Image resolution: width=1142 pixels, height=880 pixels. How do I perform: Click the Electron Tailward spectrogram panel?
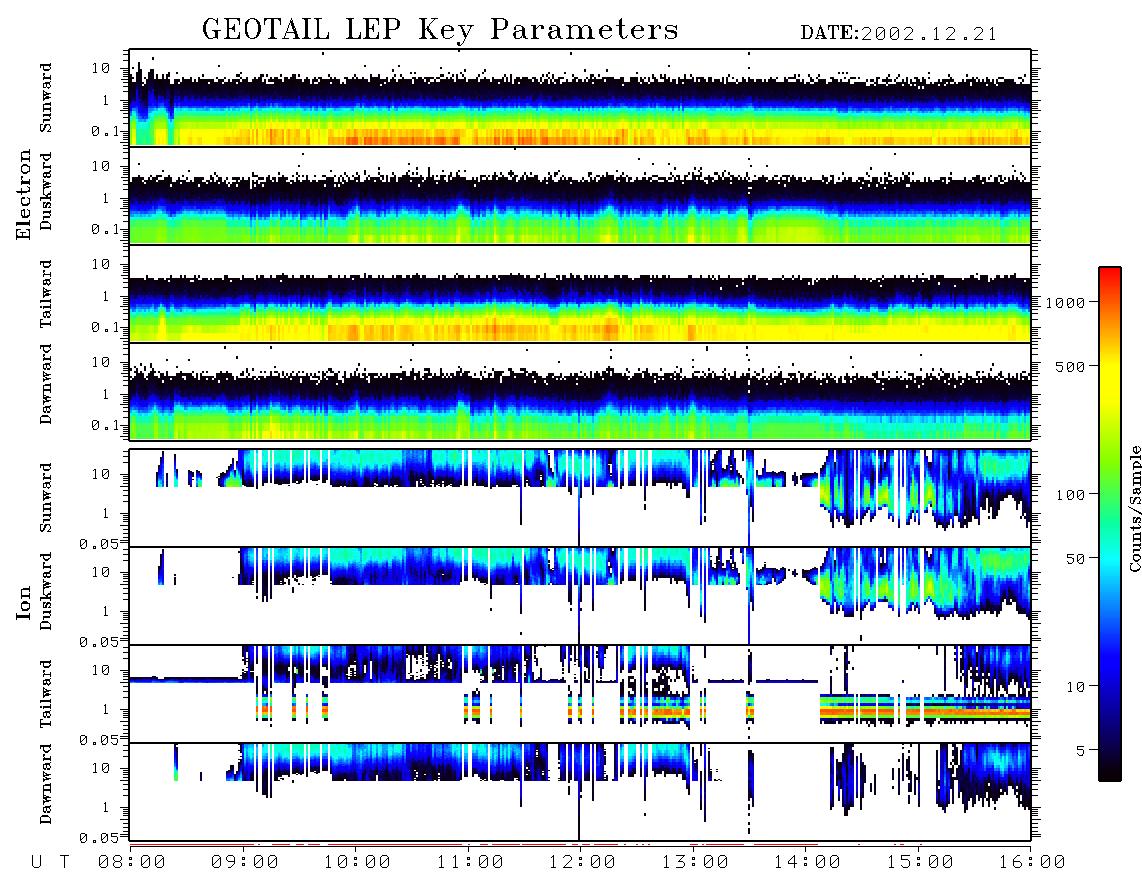[x=580, y=294]
